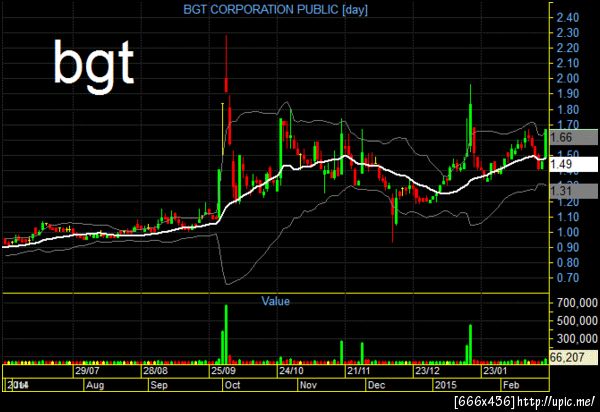Click the 23/01 date label
Image resolution: width=600 pixels, height=412 pixels.
click(495, 371)
